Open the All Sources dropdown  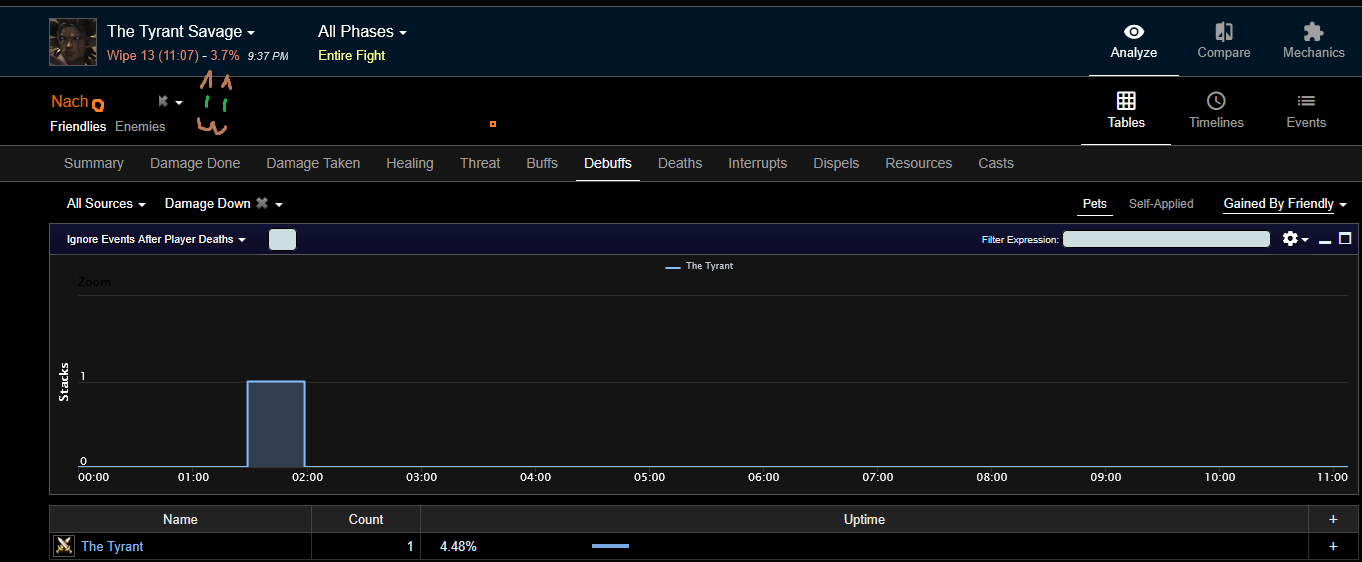pos(106,203)
